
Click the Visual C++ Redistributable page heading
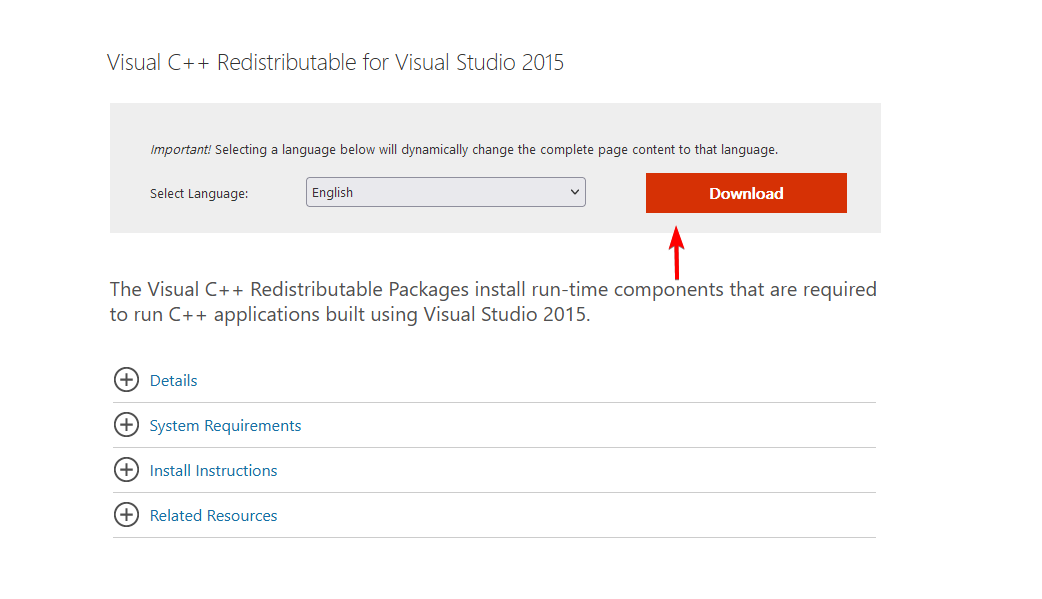pyautogui.click(x=334, y=62)
